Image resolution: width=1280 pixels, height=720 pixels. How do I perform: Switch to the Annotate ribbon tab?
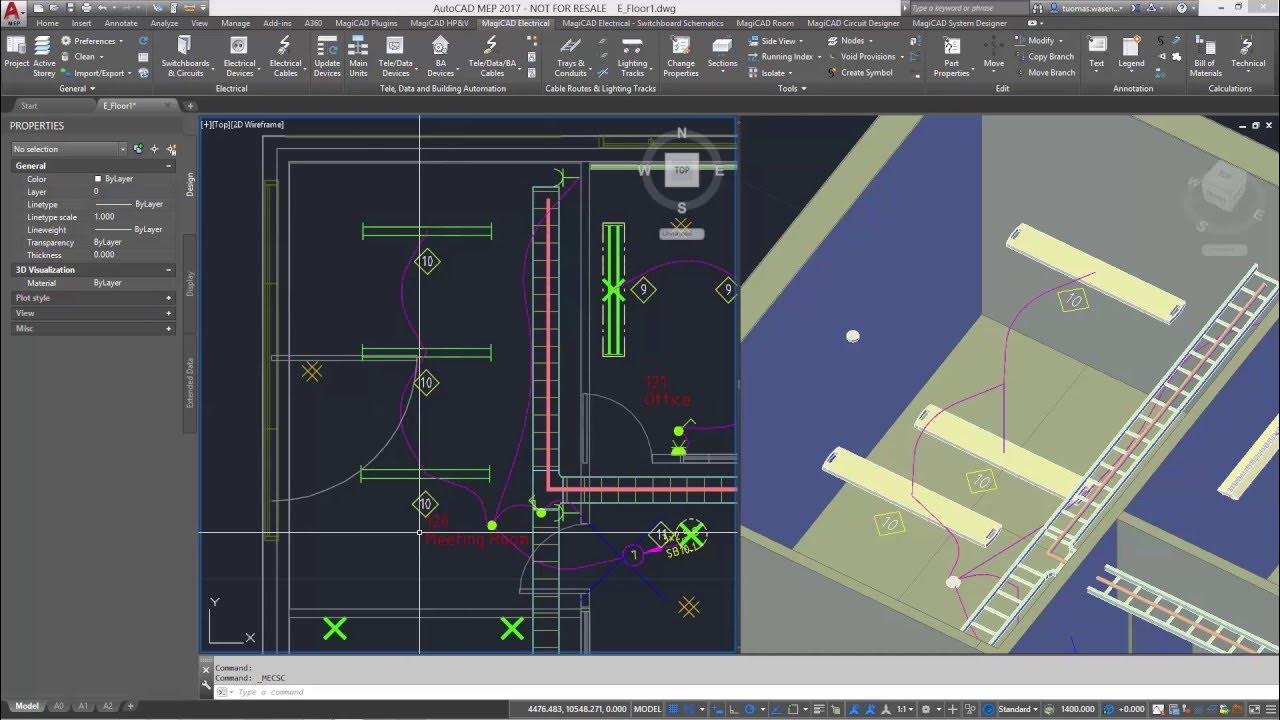tap(121, 23)
